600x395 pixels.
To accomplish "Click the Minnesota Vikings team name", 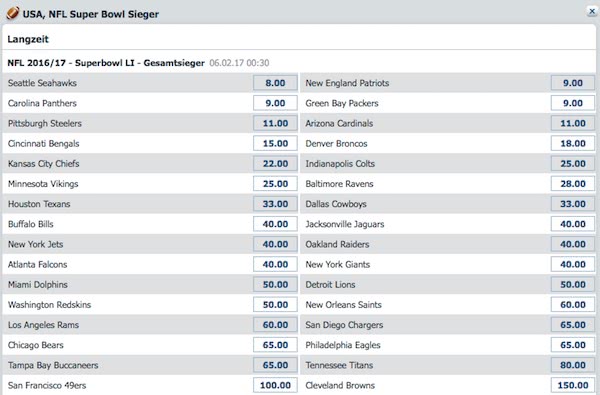I will (43, 184).
